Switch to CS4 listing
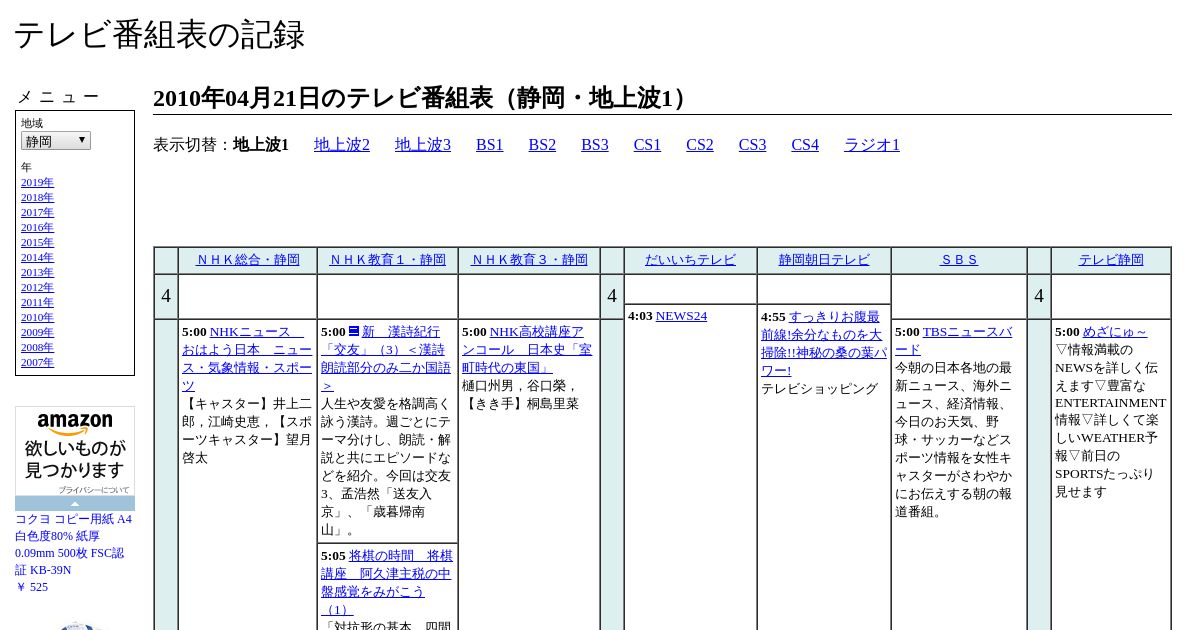 point(805,145)
